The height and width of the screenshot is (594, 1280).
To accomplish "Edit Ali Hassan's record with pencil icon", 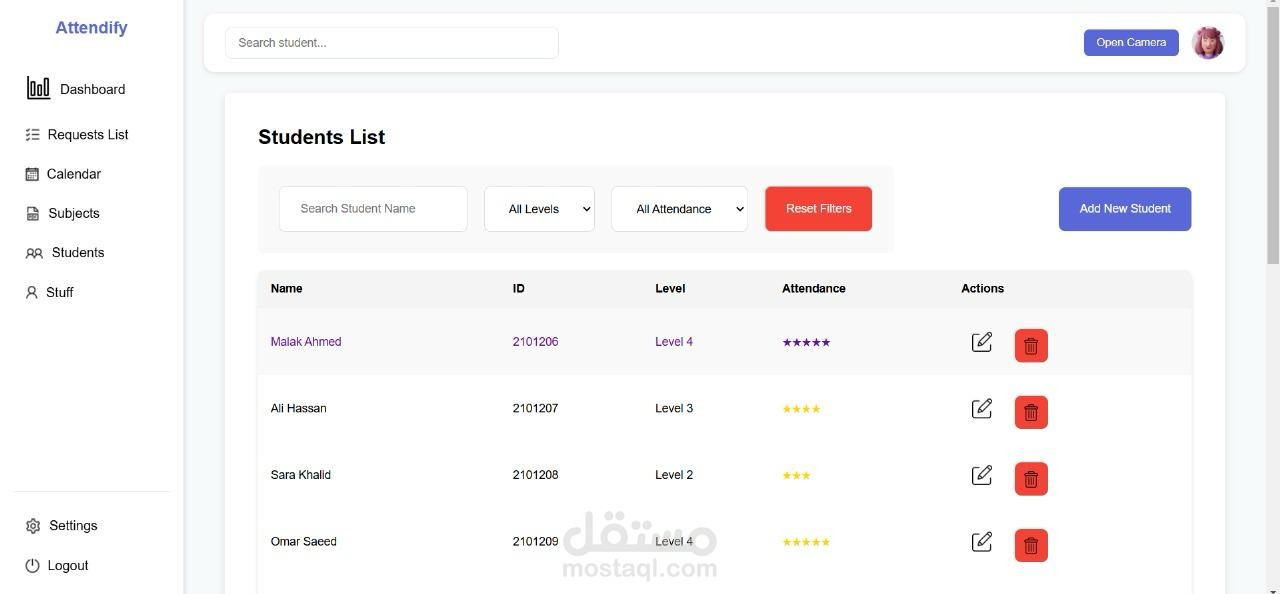I will 982,408.
